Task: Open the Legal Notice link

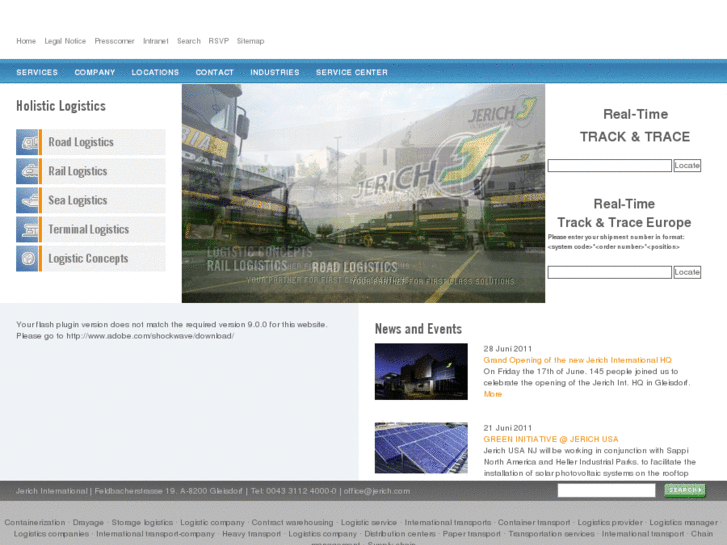Action: (x=65, y=41)
